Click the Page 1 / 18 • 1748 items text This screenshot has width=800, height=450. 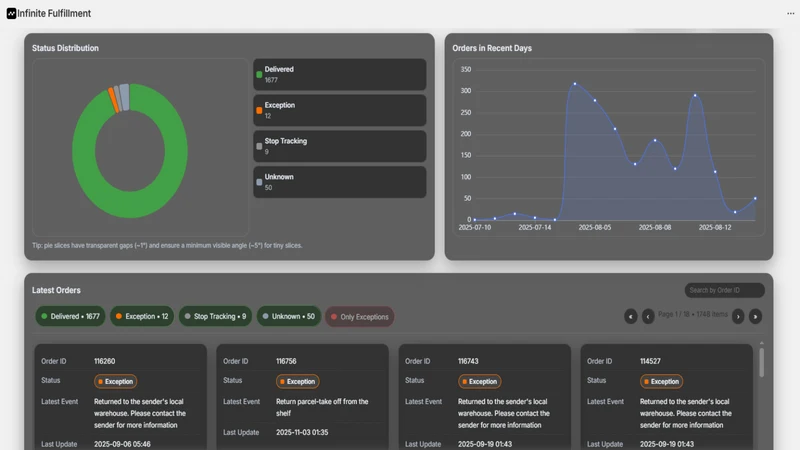pos(693,314)
